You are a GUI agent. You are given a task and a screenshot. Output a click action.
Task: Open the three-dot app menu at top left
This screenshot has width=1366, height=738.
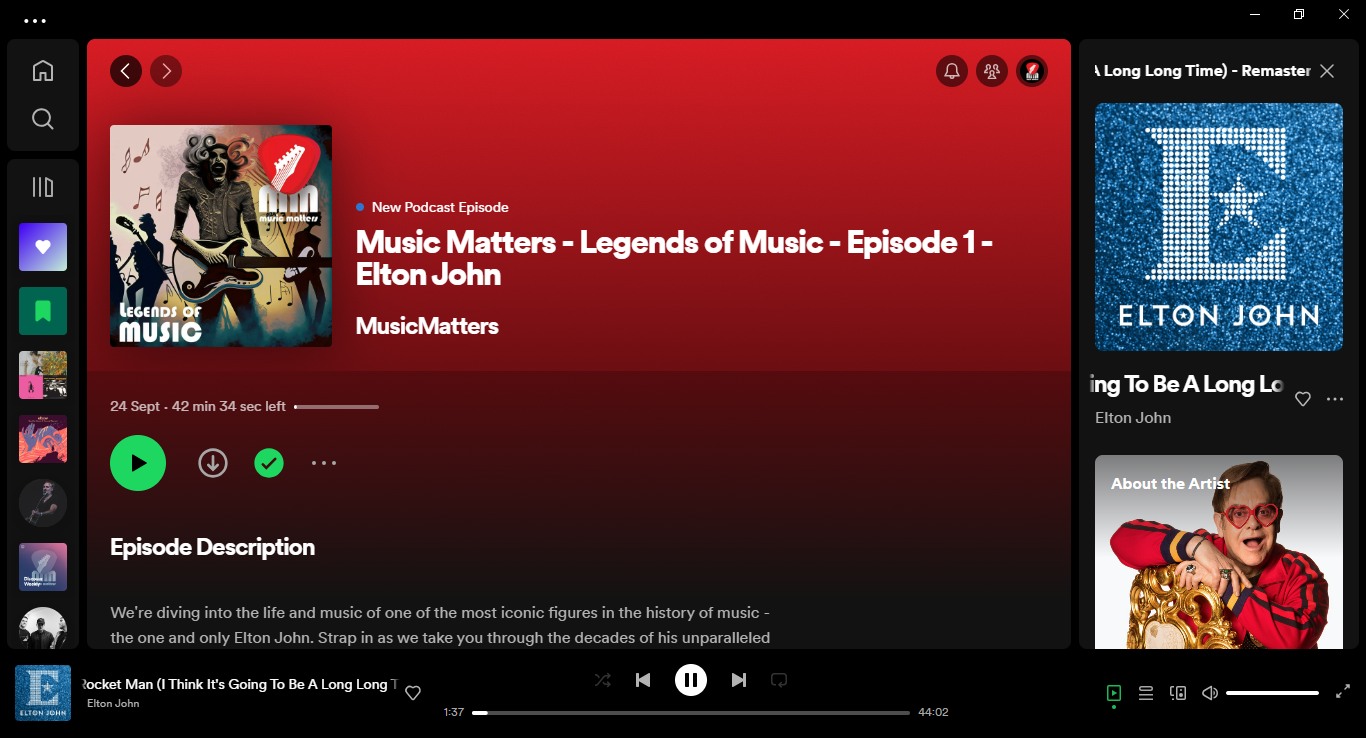pos(35,20)
